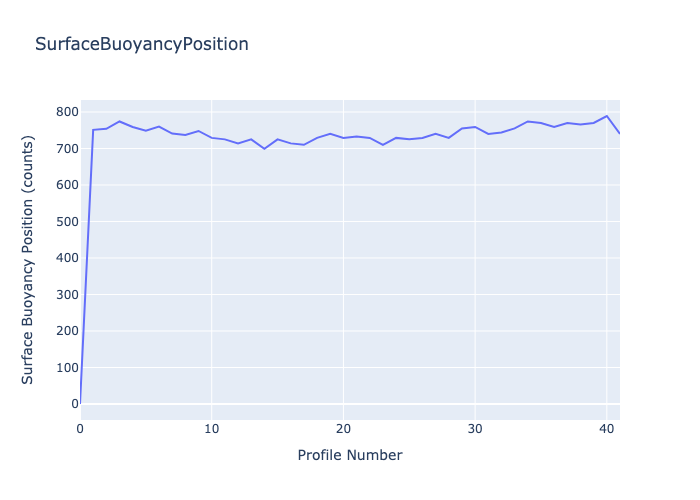Click the SurfaceBuoyancyPosition chart title
This screenshot has width=700, height=500.
click(x=141, y=44)
